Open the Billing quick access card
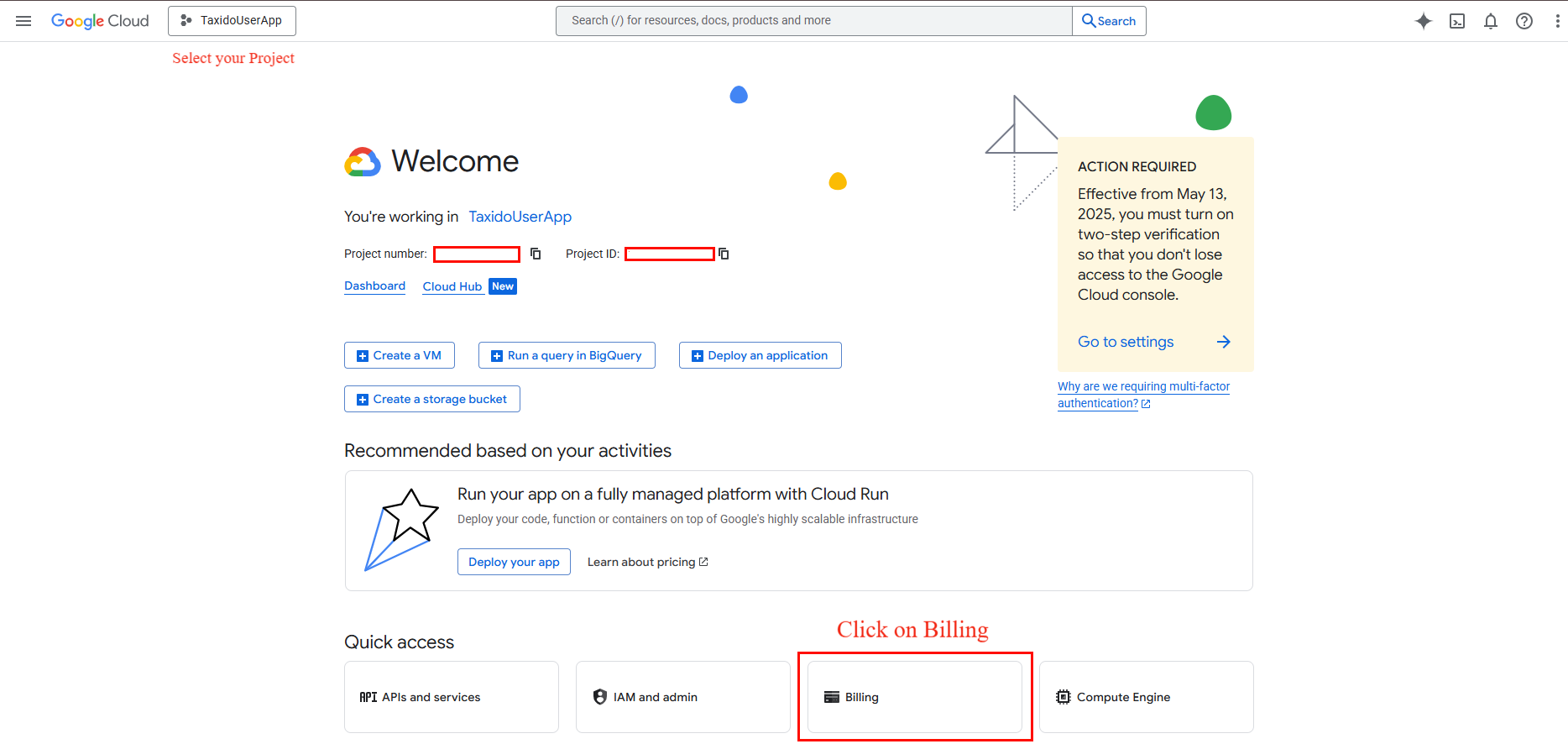The width and height of the screenshot is (1568, 744). coord(914,697)
